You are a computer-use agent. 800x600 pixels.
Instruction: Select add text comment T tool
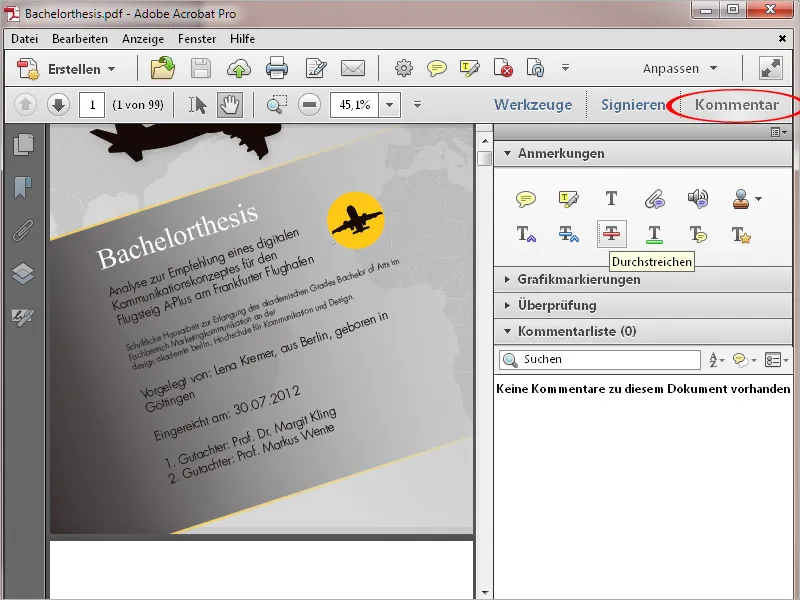(x=611, y=198)
